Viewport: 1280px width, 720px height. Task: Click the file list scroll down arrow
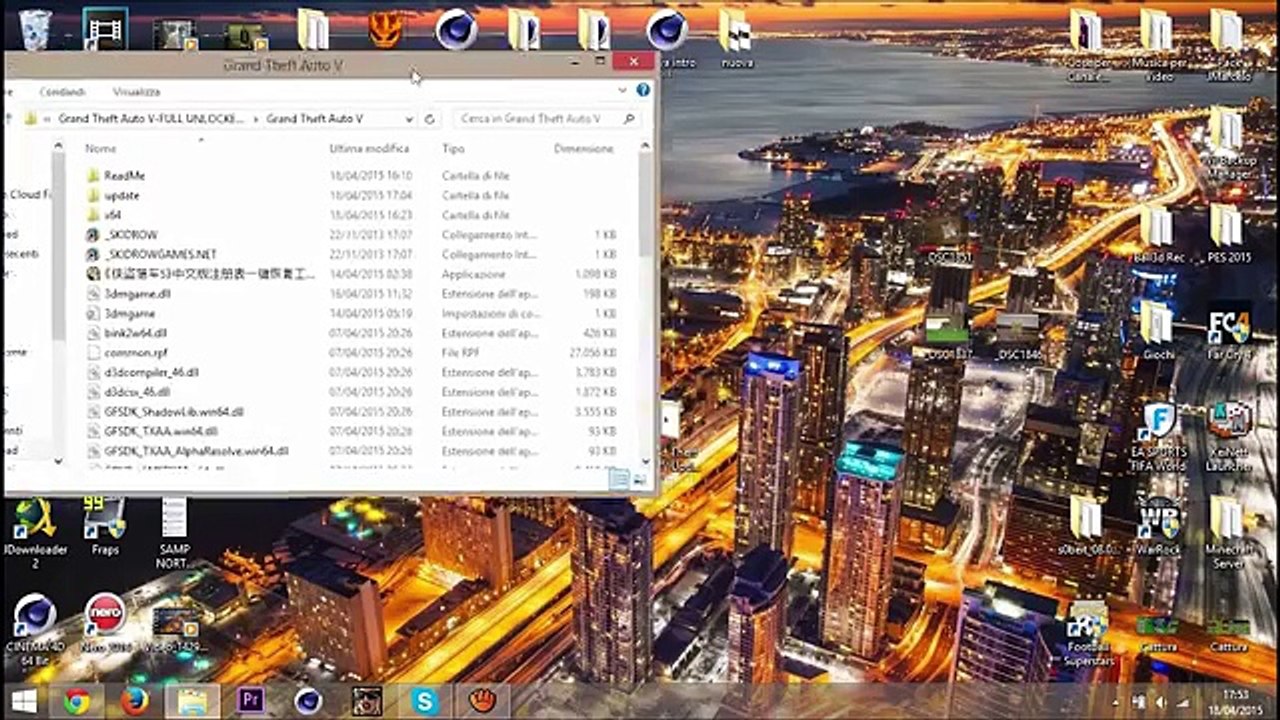pyautogui.click(x=645, y=462)
